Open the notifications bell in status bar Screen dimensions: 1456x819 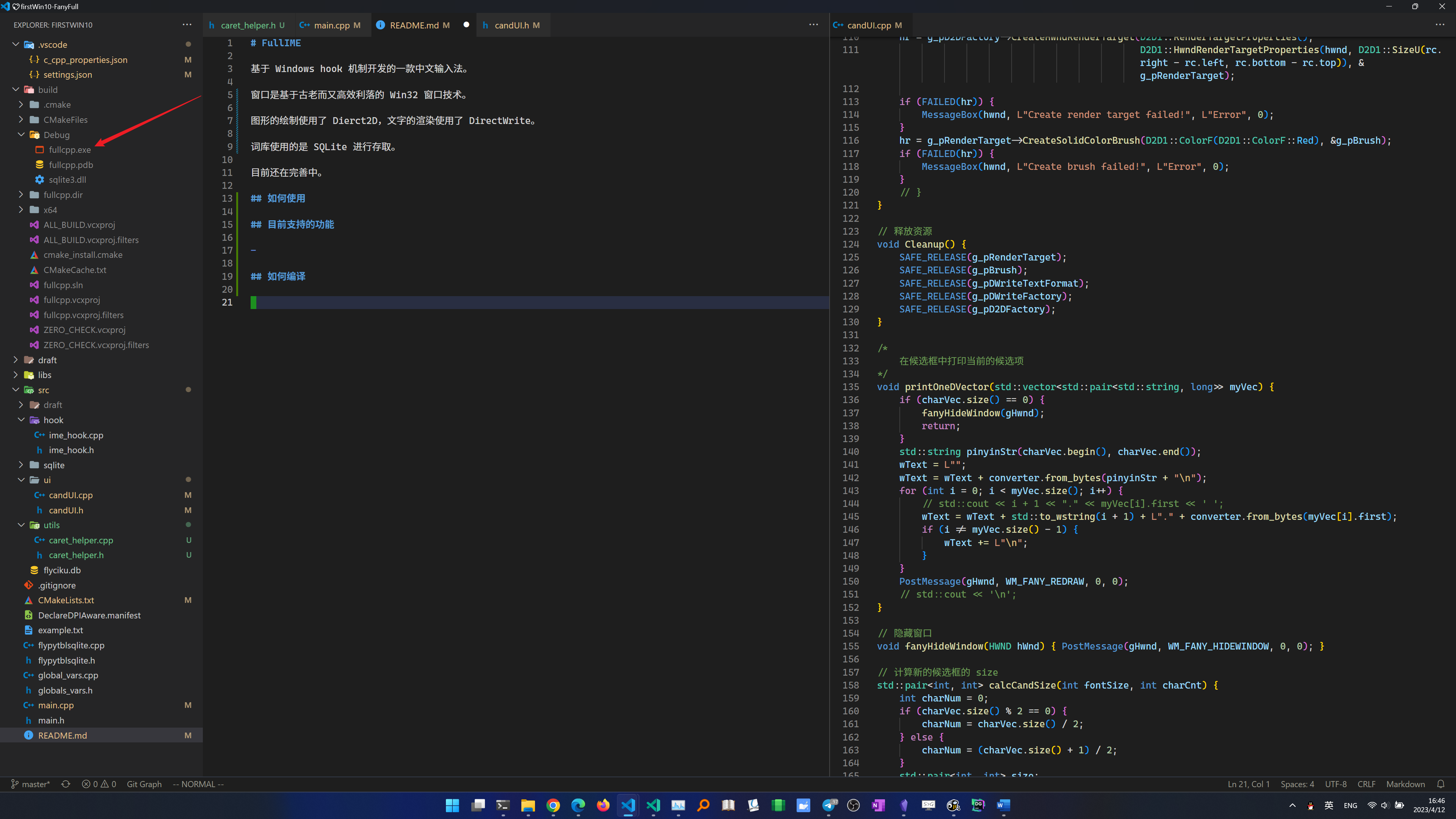click(1441, 784)
